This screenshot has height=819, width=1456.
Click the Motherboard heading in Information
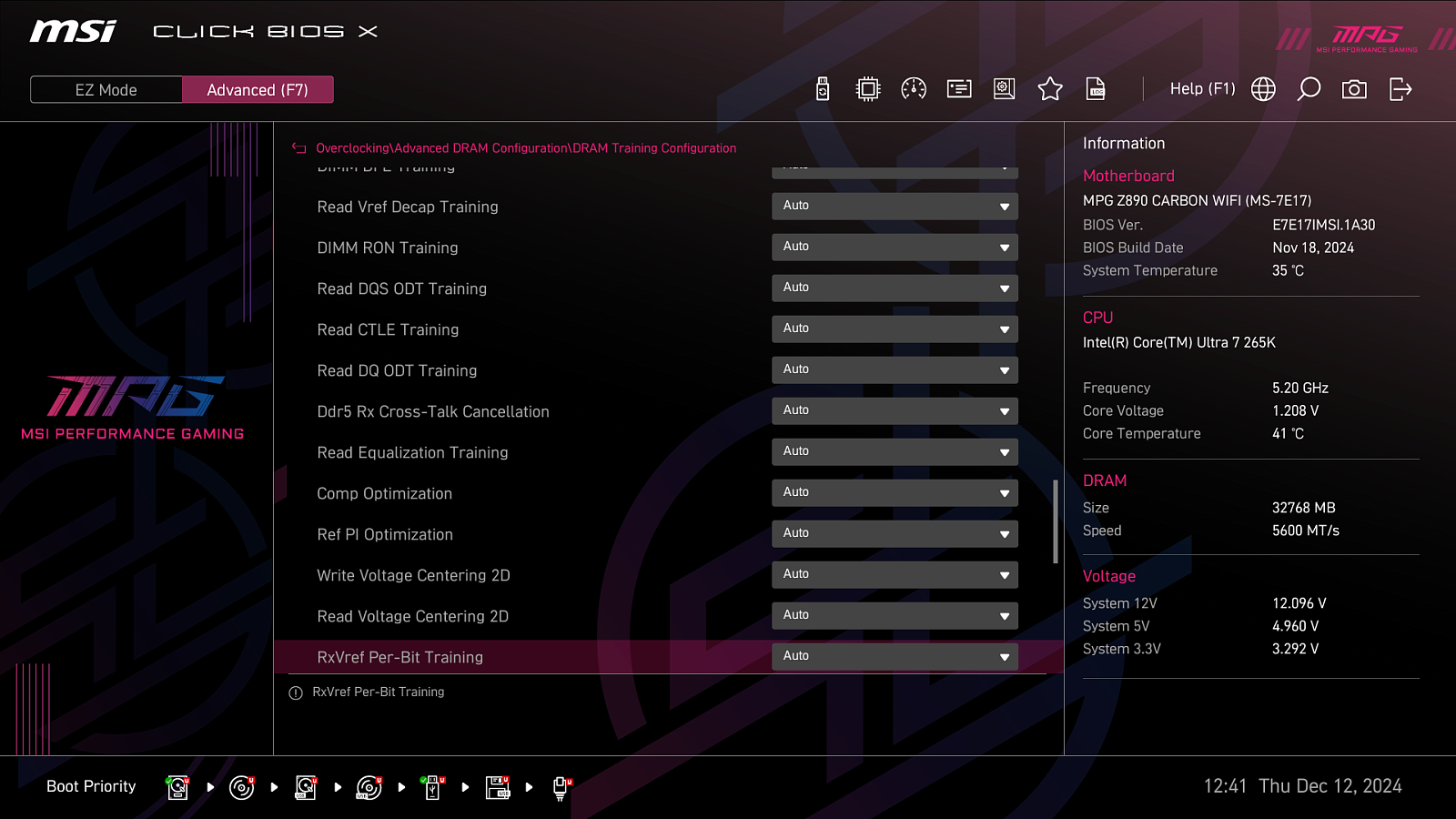tap(1128, 177)
